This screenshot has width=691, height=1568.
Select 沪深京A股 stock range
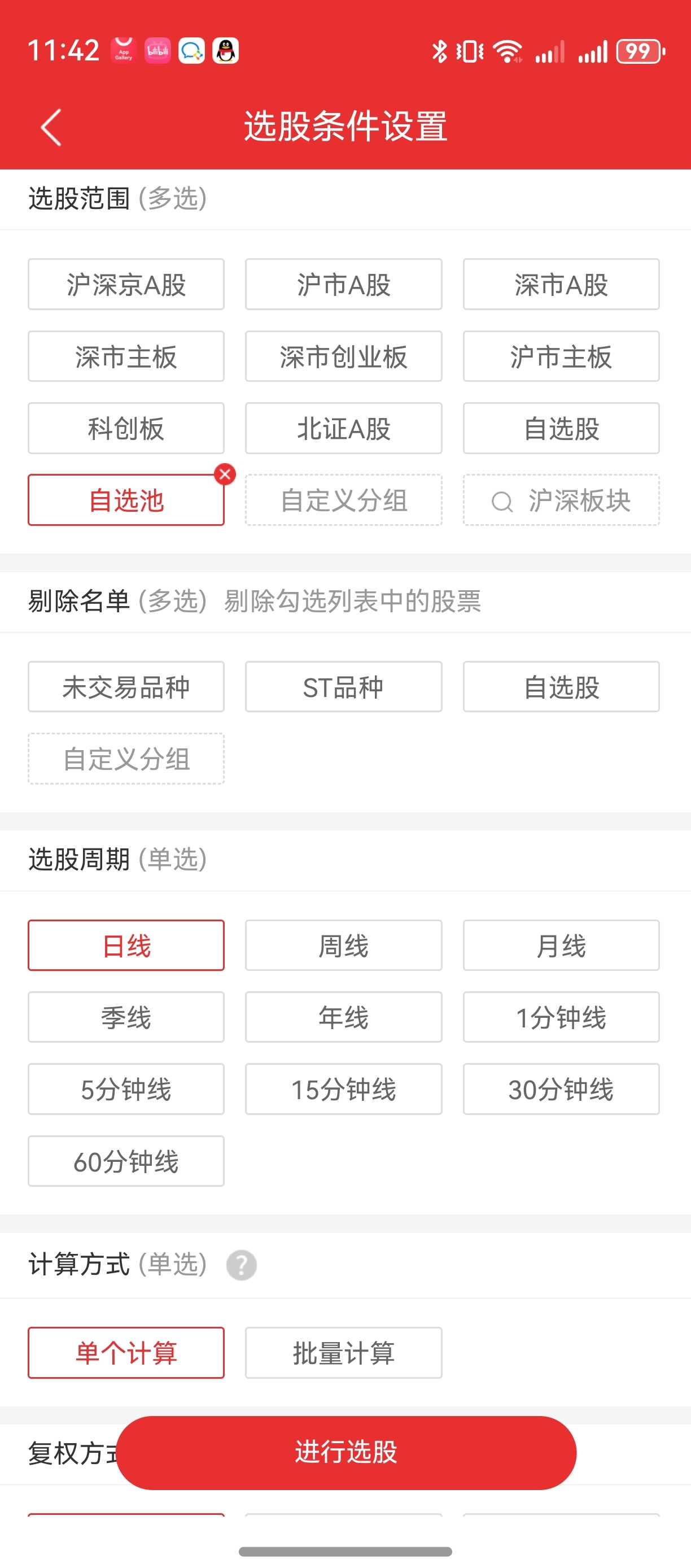coord(126,284)
